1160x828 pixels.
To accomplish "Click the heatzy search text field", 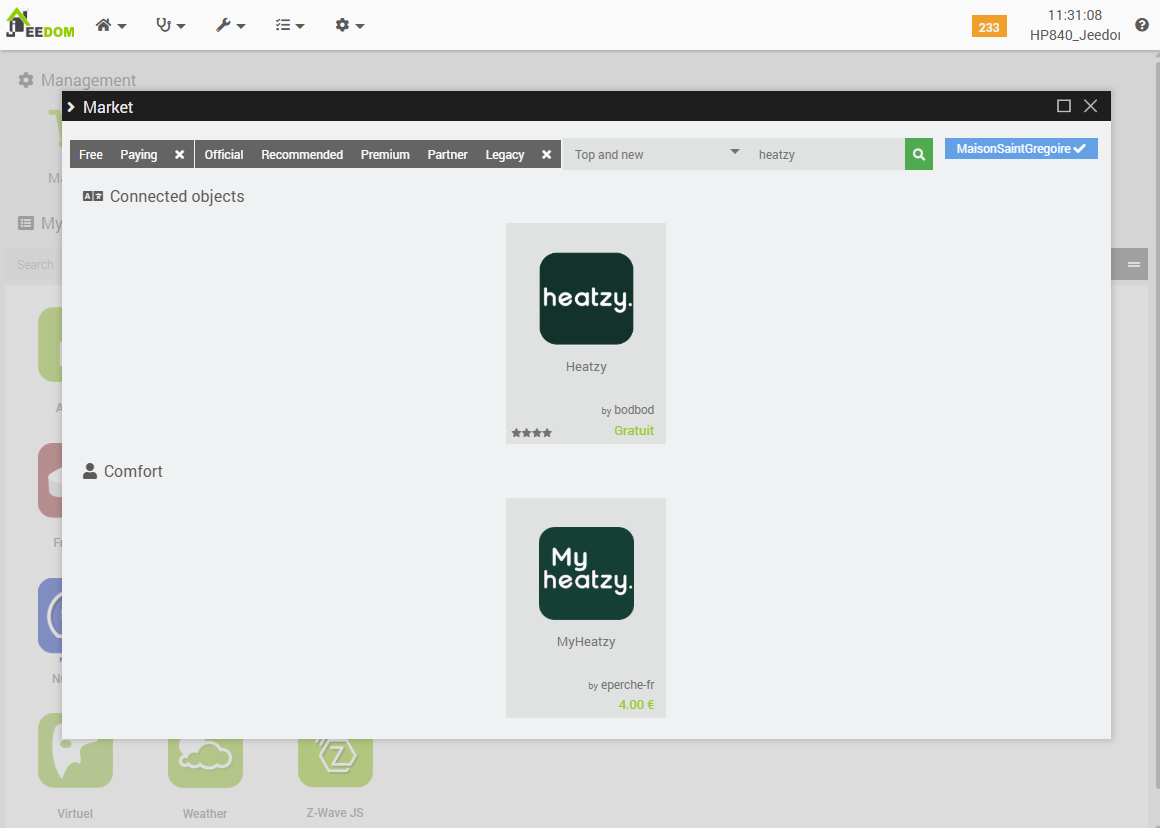I will (x=825, y=155).
